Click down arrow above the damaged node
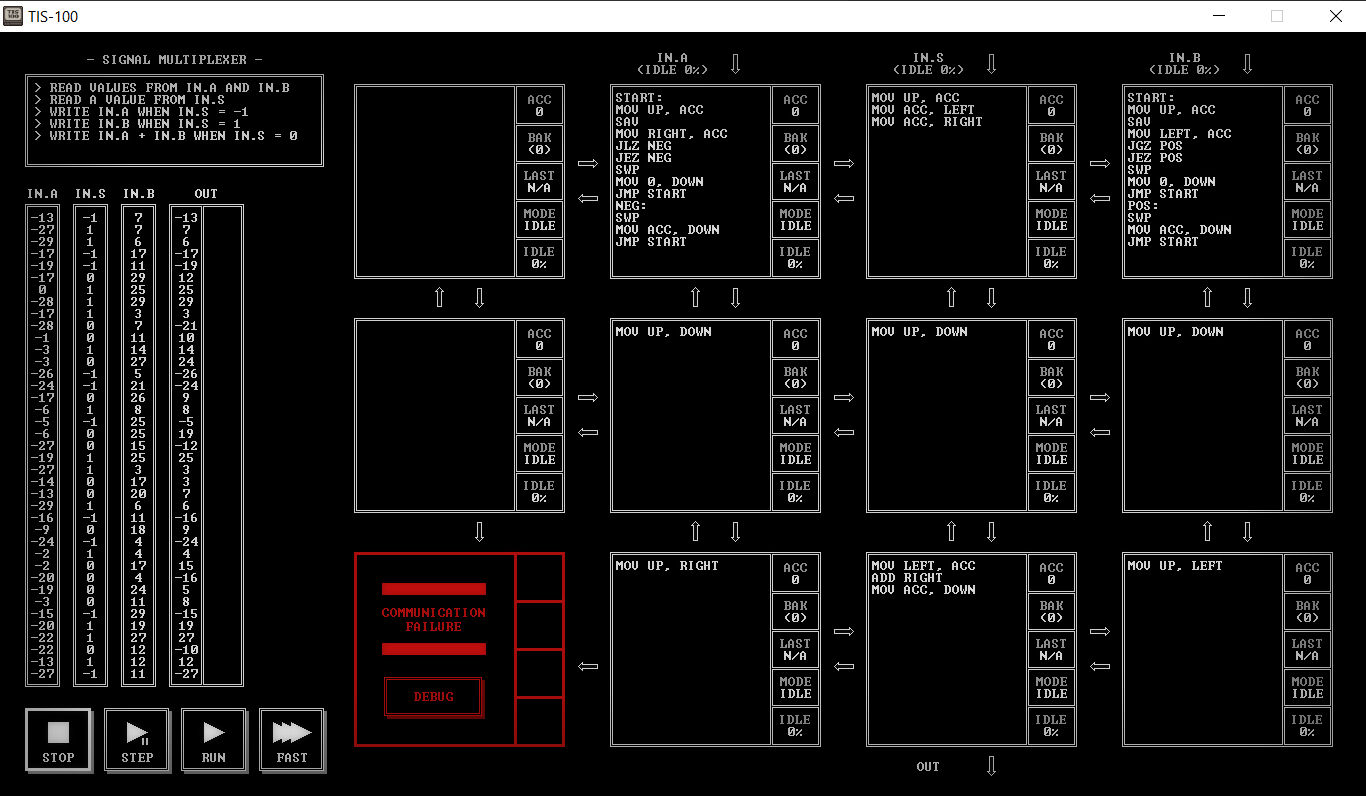 tap(479, 532)
